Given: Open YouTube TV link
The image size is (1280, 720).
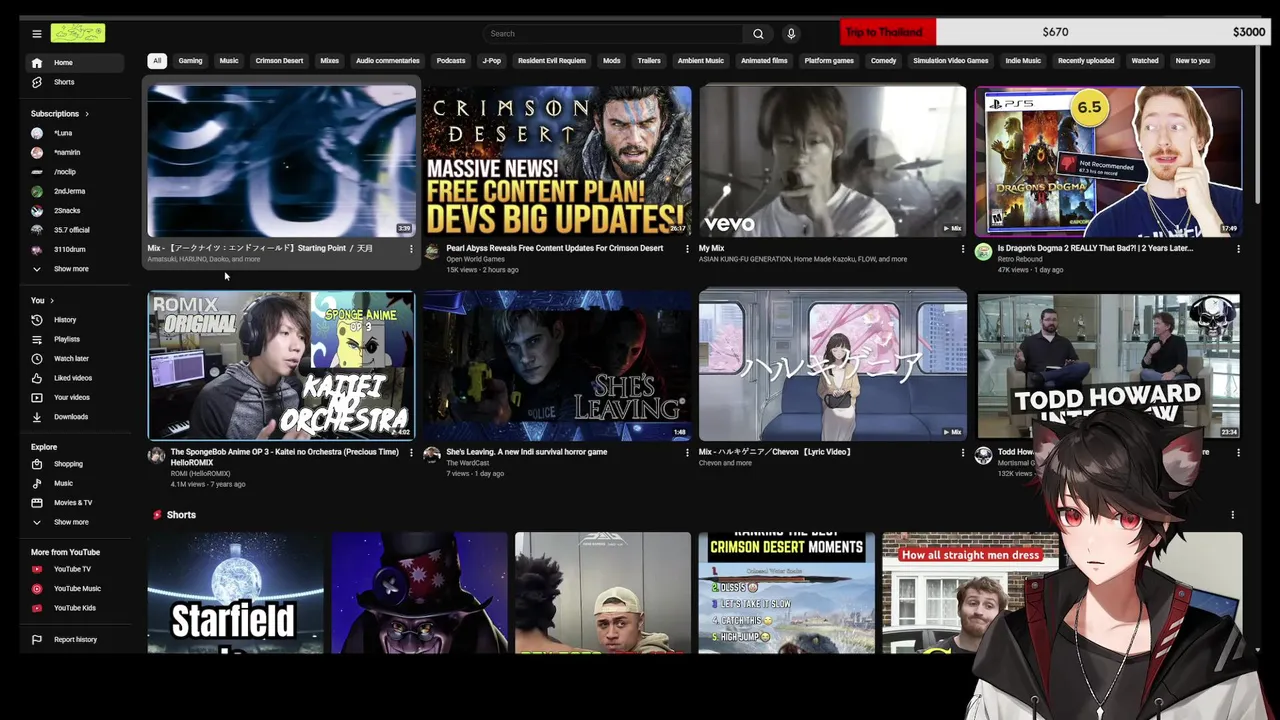Looking at the screenshot, I should (x=75, y=569).
